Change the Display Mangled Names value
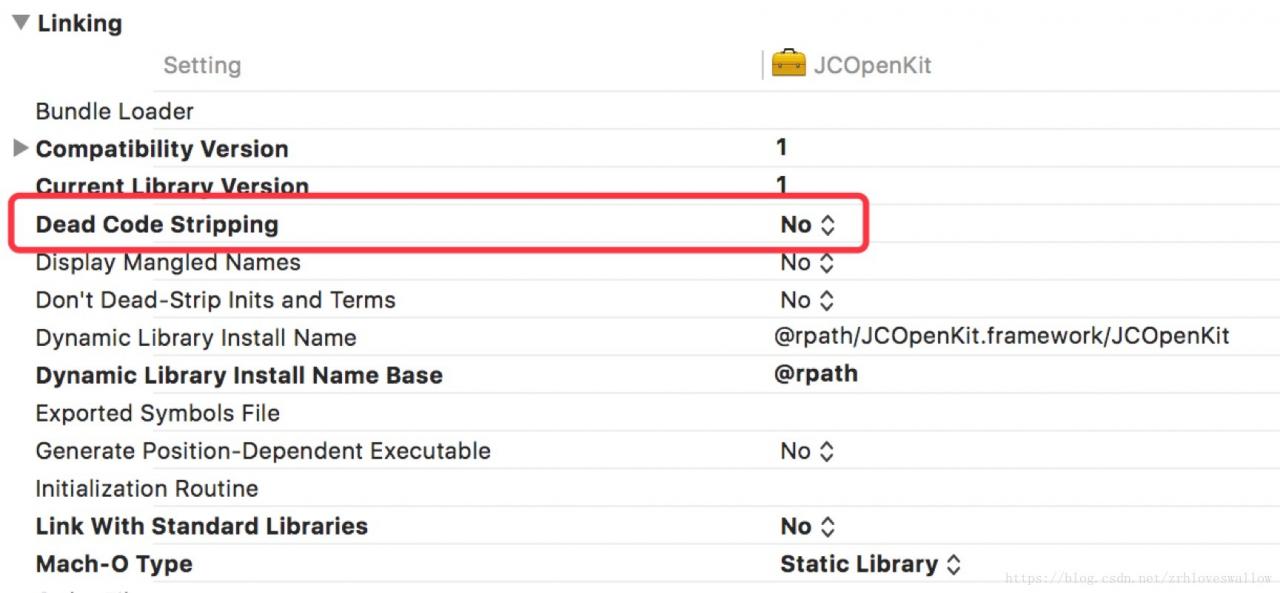 pos(807,263)
